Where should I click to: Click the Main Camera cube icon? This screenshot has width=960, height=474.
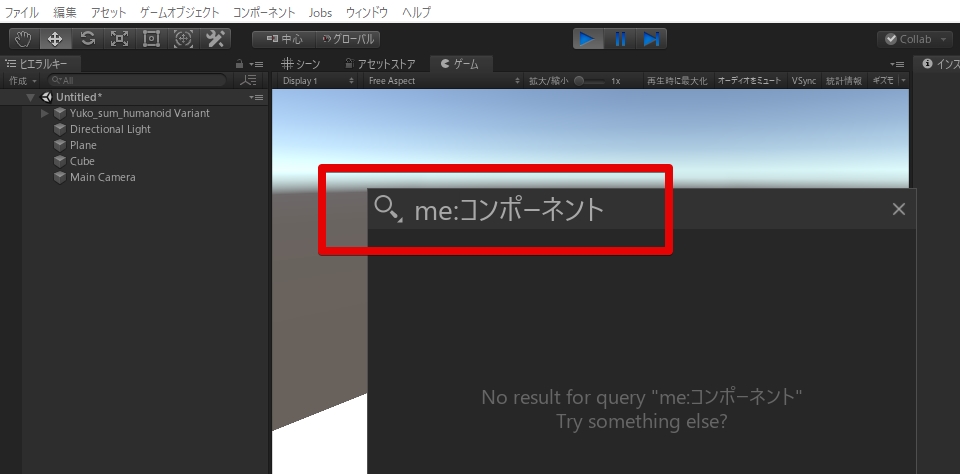[x=59, y=177]
